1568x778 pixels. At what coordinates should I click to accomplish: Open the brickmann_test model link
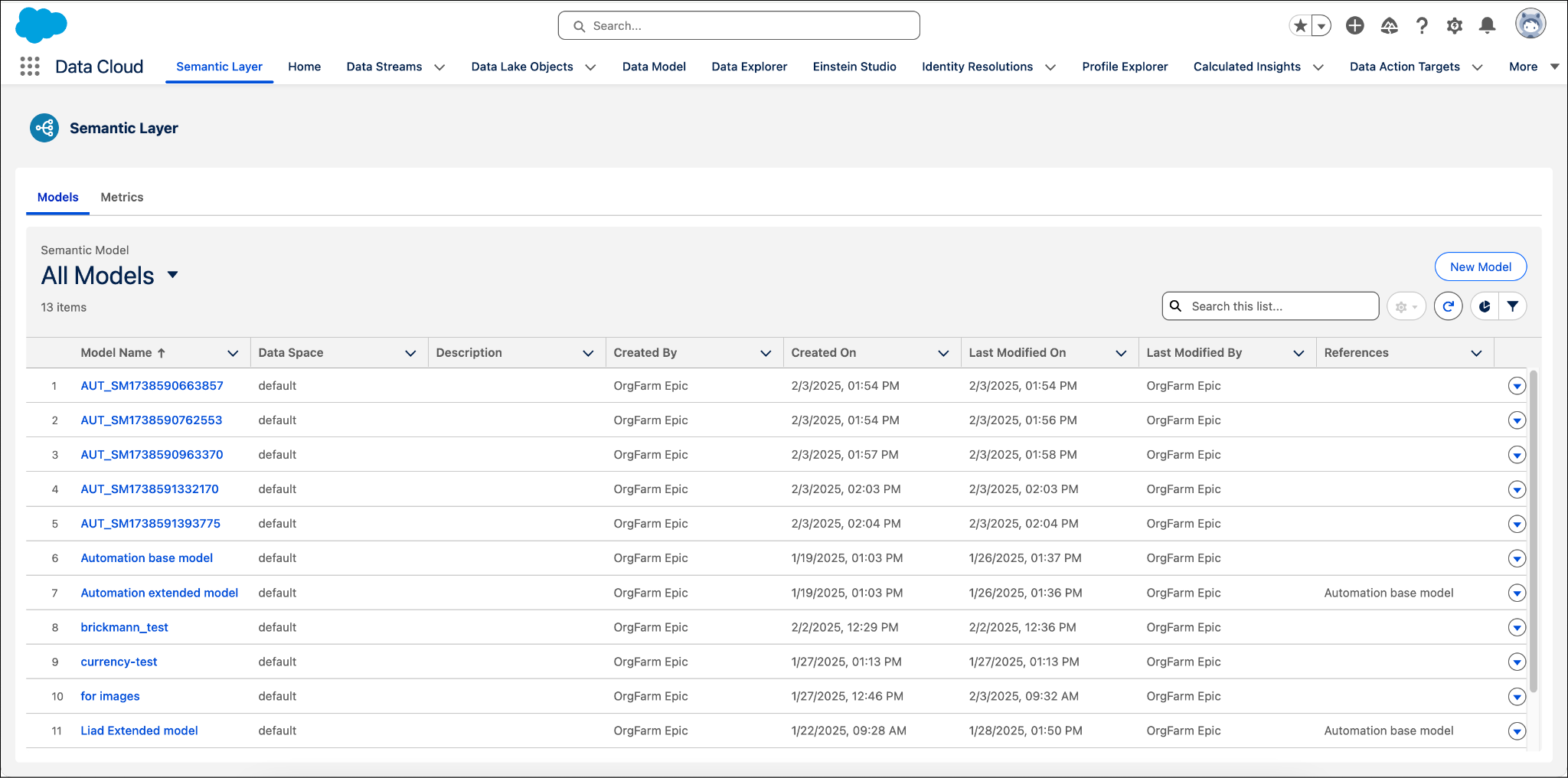tap(124, 627)
